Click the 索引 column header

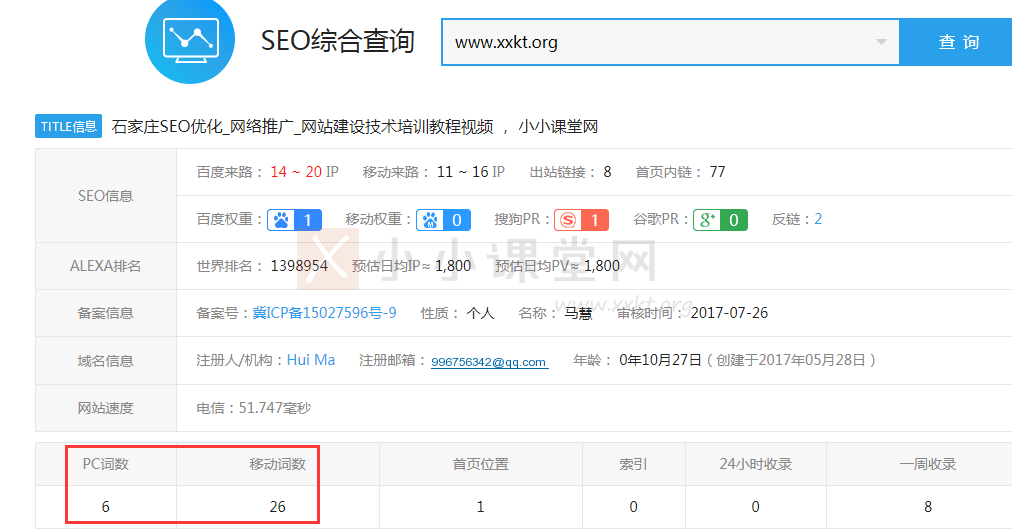pos(633,464)
